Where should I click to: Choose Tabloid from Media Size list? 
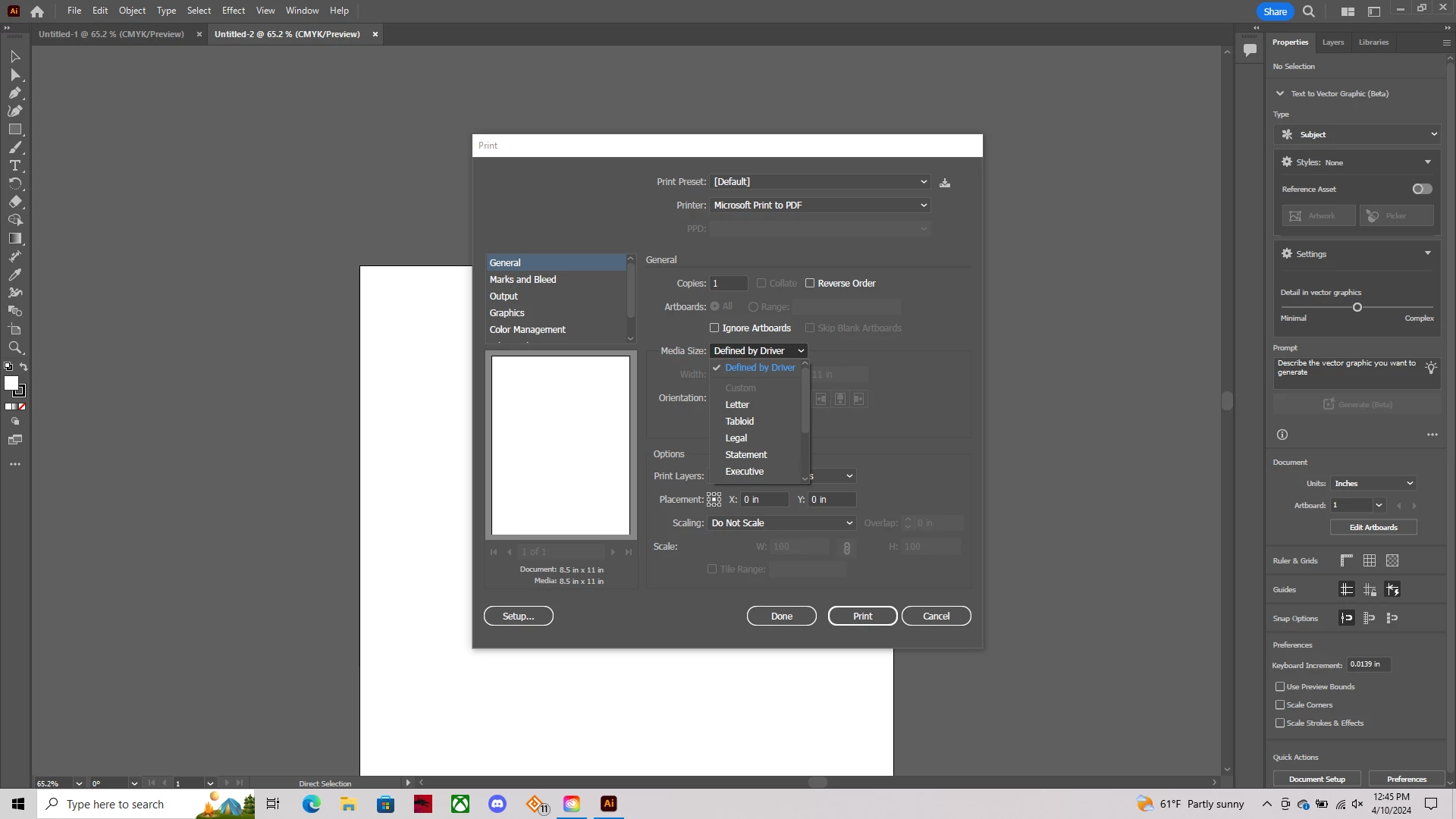point(739,422)
